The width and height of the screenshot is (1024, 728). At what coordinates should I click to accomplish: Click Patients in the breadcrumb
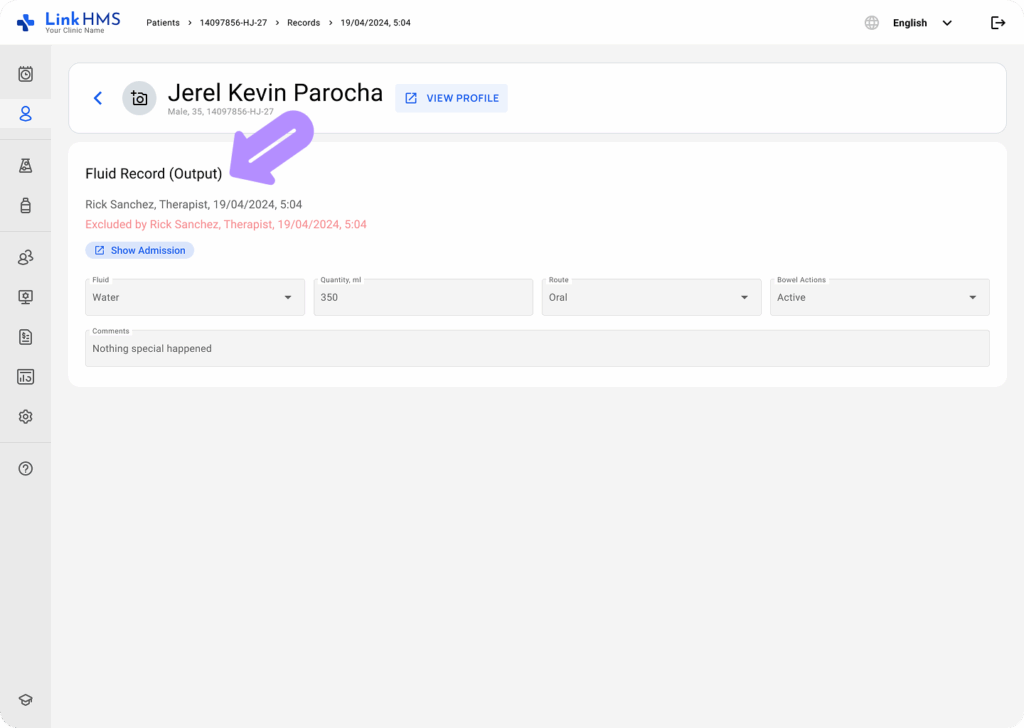(163, 23)
